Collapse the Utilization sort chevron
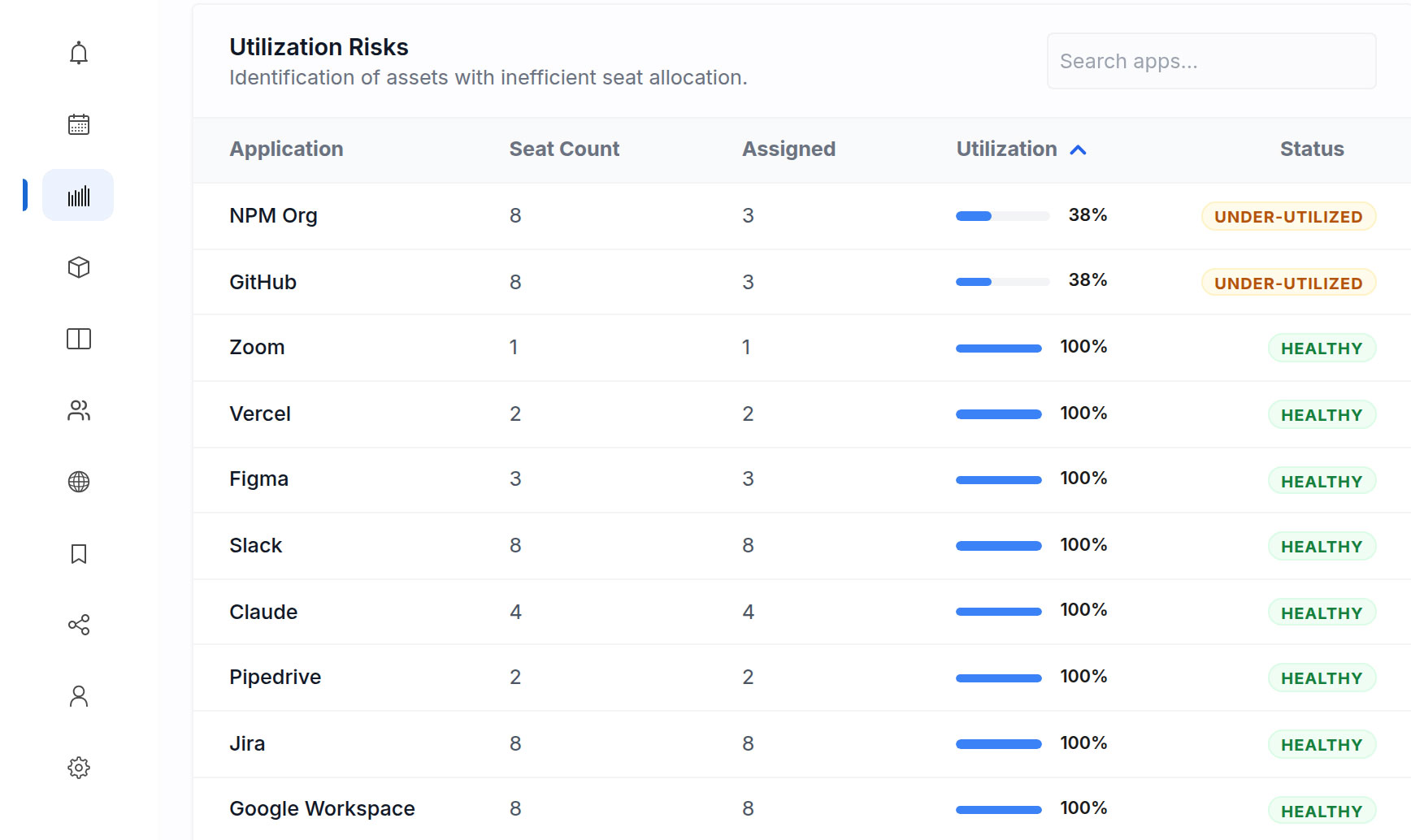The width and height of the screenshot is (1411, 840). point(1079,149)
